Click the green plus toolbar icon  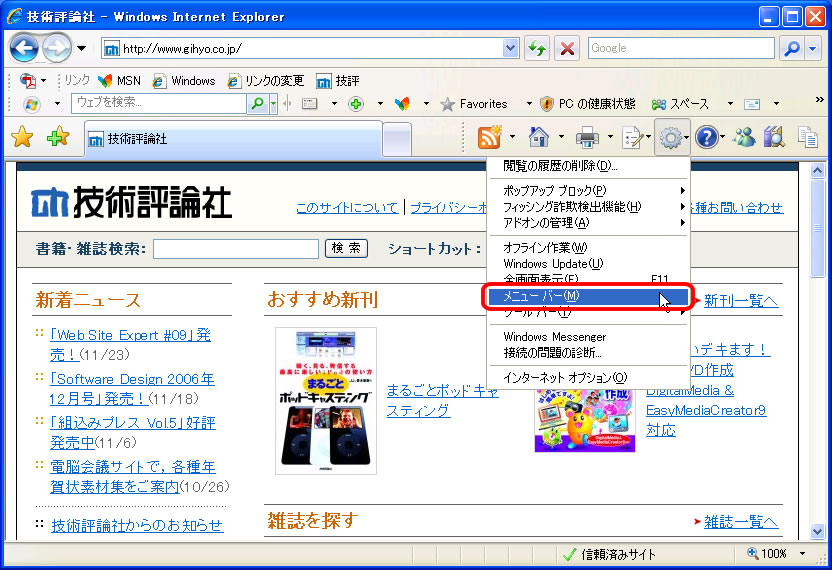pyautogui.click(x=356, y=104)
